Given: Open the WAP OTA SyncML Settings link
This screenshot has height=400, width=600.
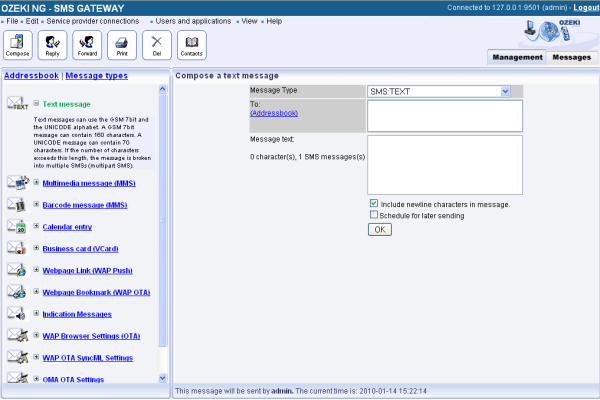Looking at the screenshot, I should pos(88,358).
